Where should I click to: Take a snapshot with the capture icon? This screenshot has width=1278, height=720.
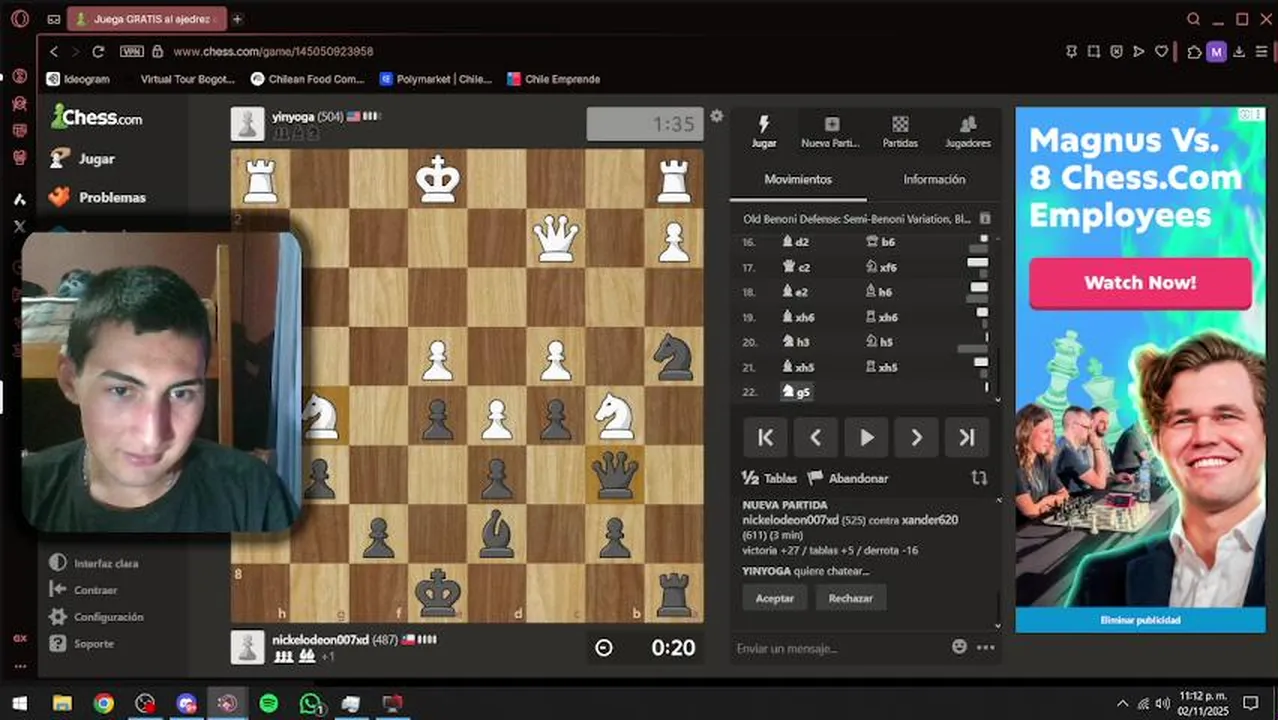[x=1093, y=51]
